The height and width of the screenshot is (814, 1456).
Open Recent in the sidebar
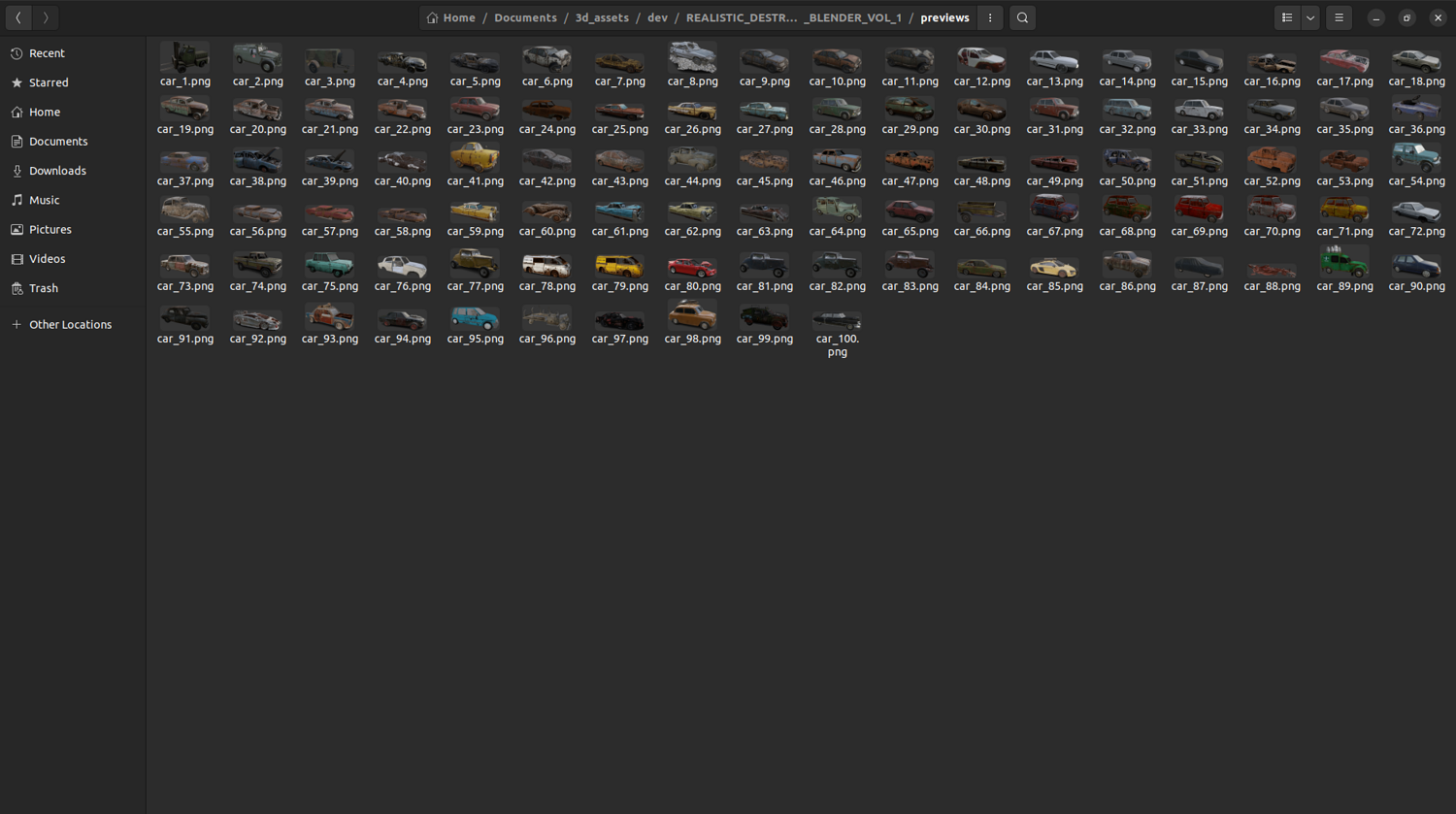pos(73,53)
